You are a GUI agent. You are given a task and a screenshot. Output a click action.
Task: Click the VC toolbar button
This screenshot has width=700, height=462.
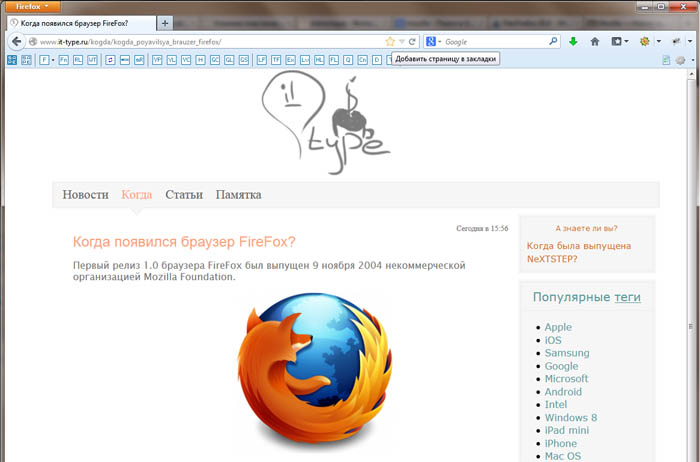tap(186, 60)
